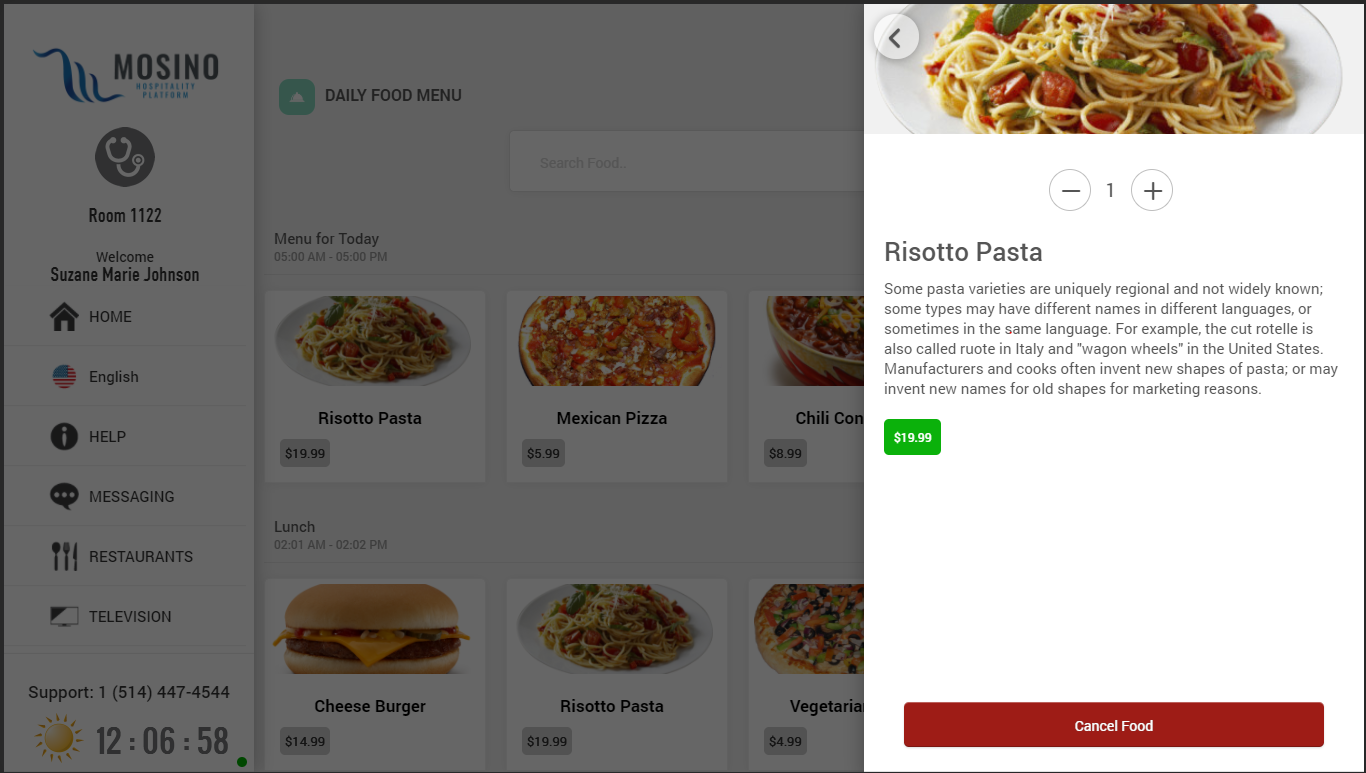1366x773 pixels.
Task: Click the Messaging chat bubble icon
Action: (64, 497)
